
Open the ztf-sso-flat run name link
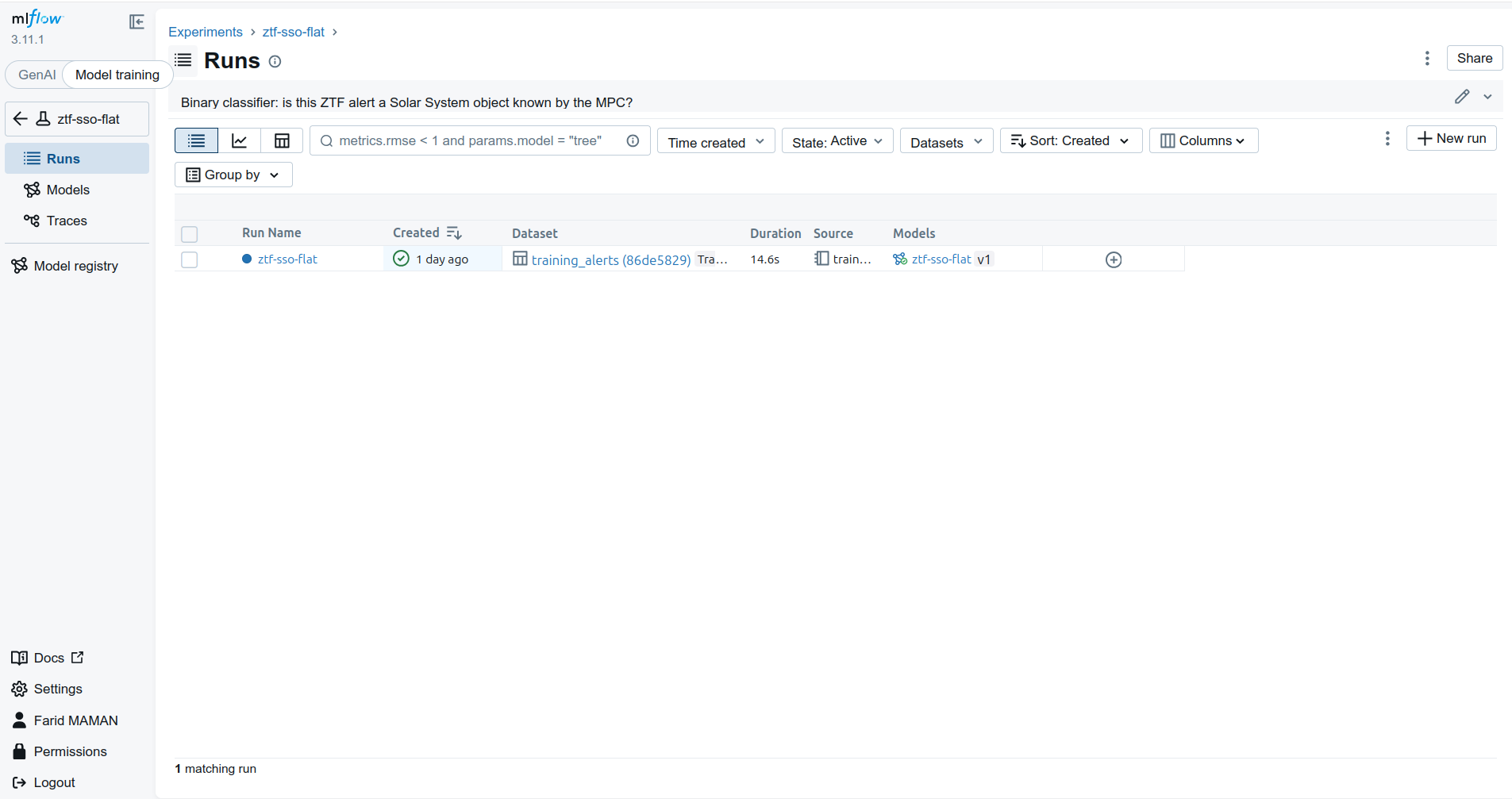pos(287,259)
